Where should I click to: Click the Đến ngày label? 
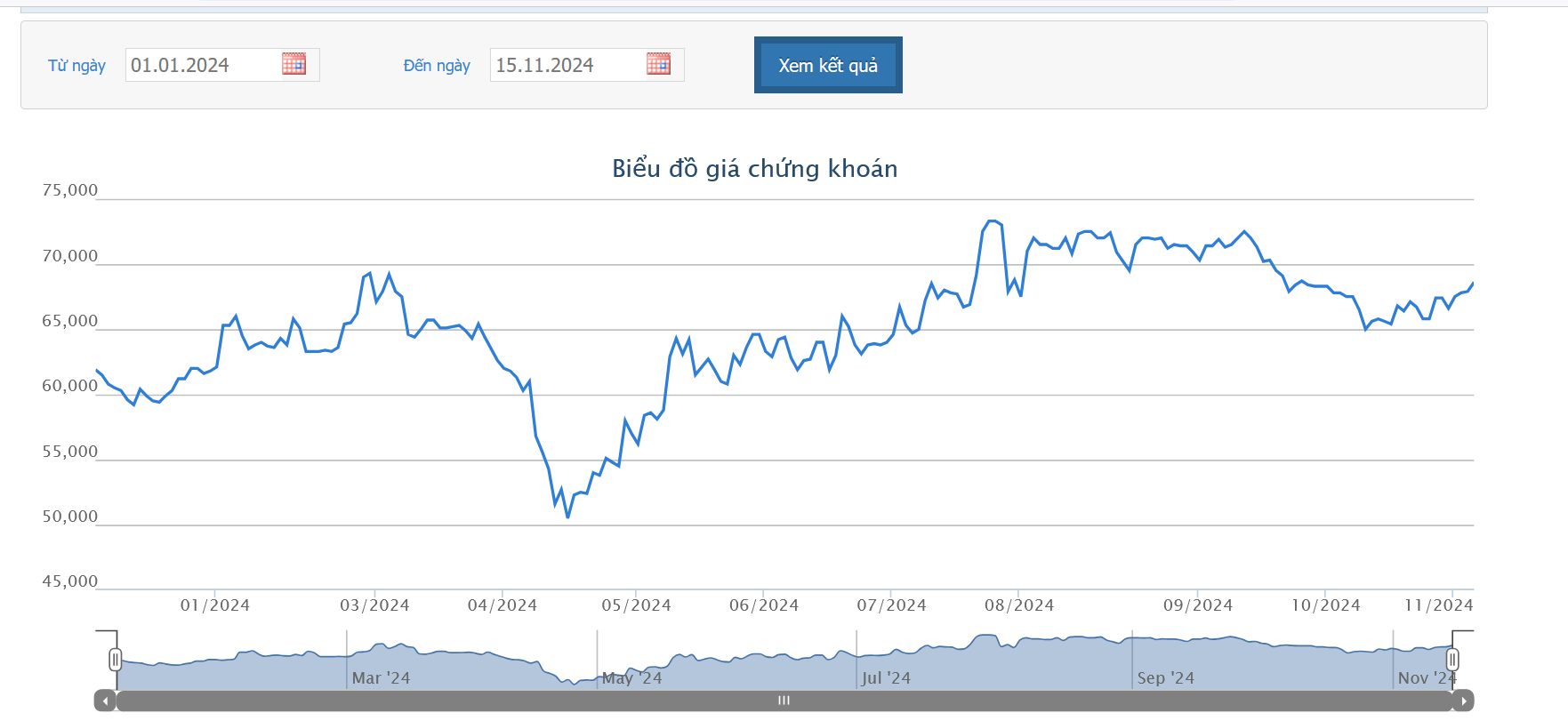[437, 66]
